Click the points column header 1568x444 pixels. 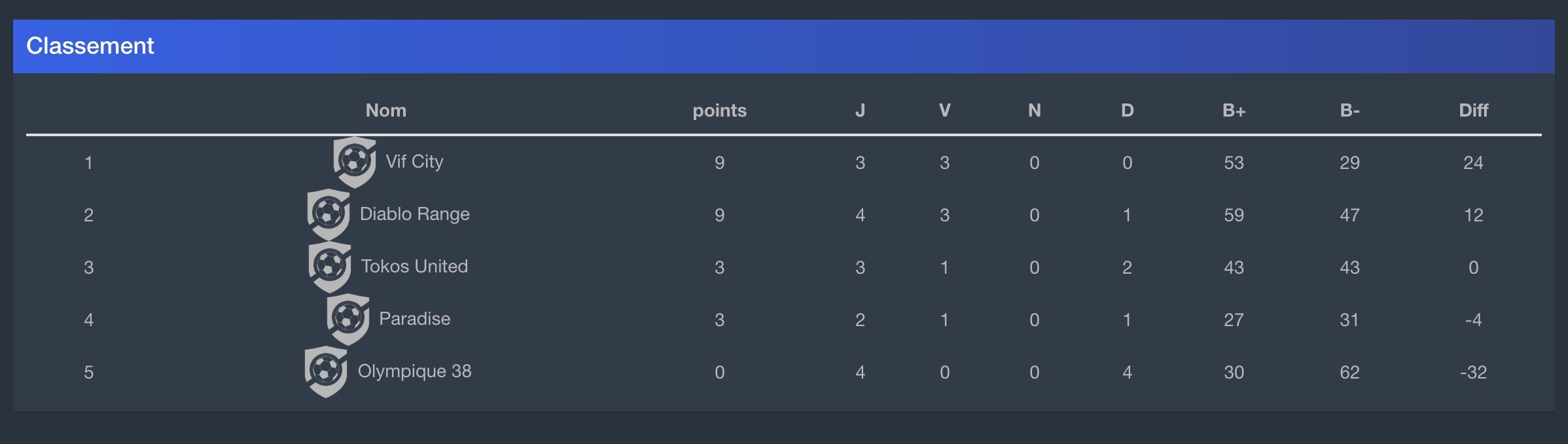719,110
